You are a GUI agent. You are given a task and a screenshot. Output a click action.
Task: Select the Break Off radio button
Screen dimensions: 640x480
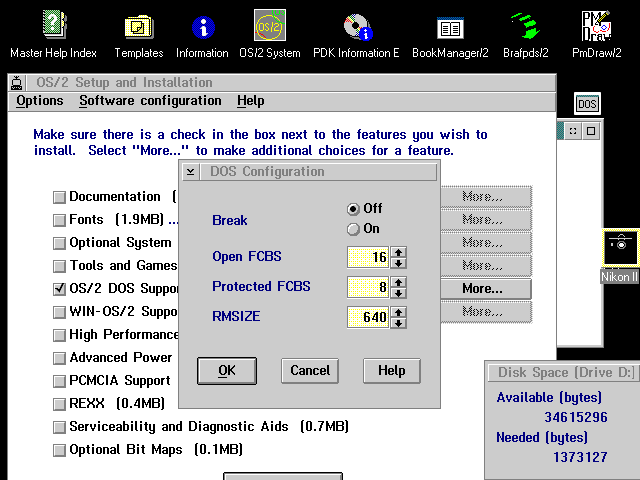pos(353,209)
